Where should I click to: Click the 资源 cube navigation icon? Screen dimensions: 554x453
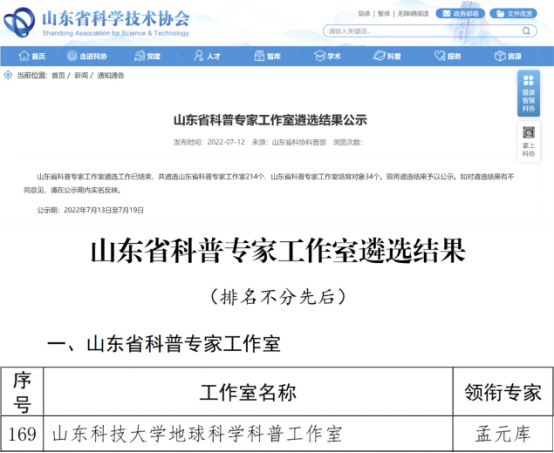pyautogui.click(x=500, y=56)
